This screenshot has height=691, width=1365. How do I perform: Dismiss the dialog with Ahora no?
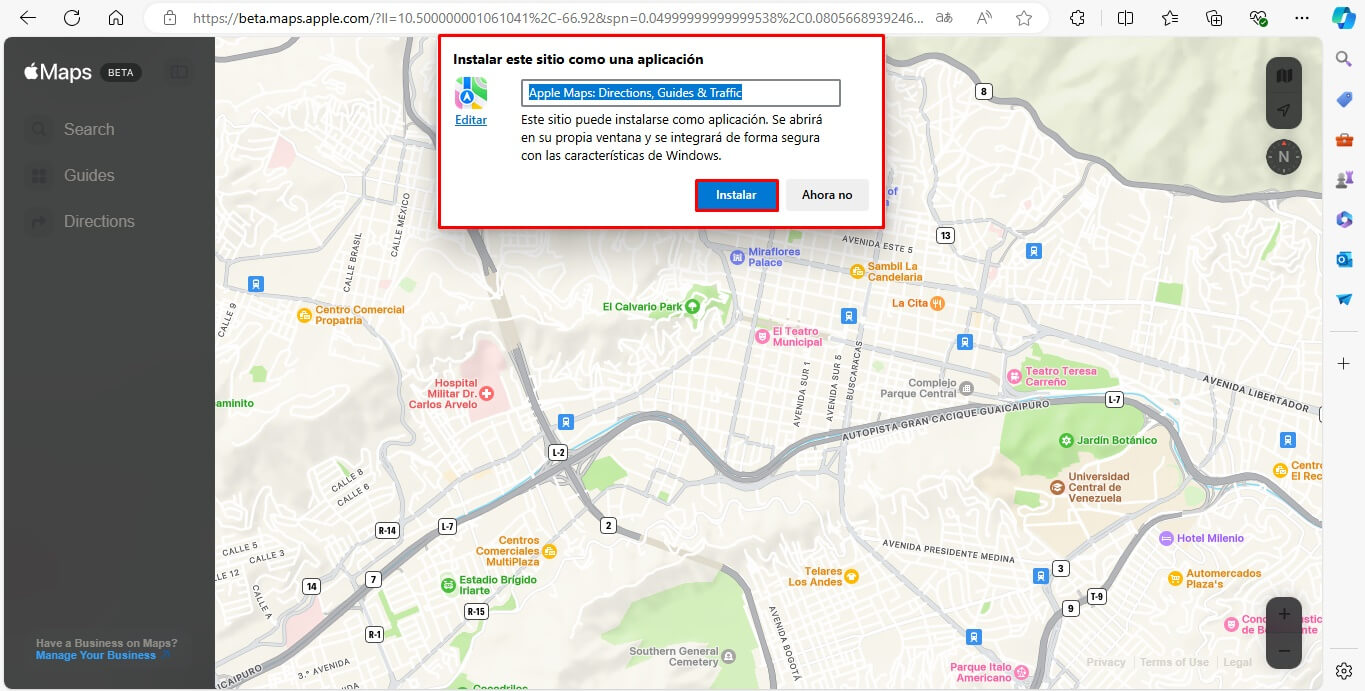click(827, 195)
